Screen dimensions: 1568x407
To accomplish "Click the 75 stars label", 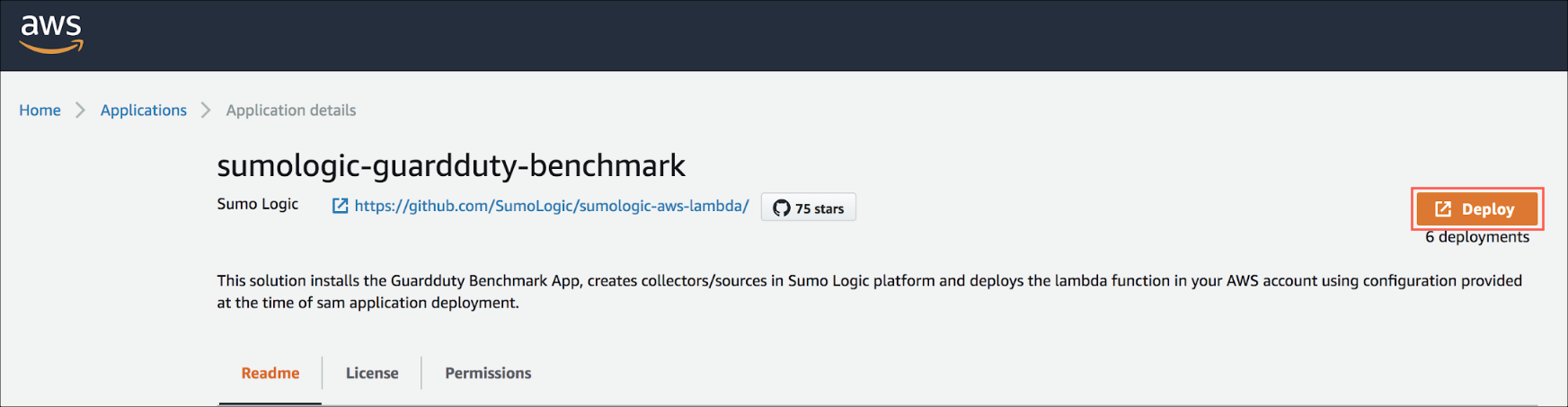I will (x=819, y=208).
